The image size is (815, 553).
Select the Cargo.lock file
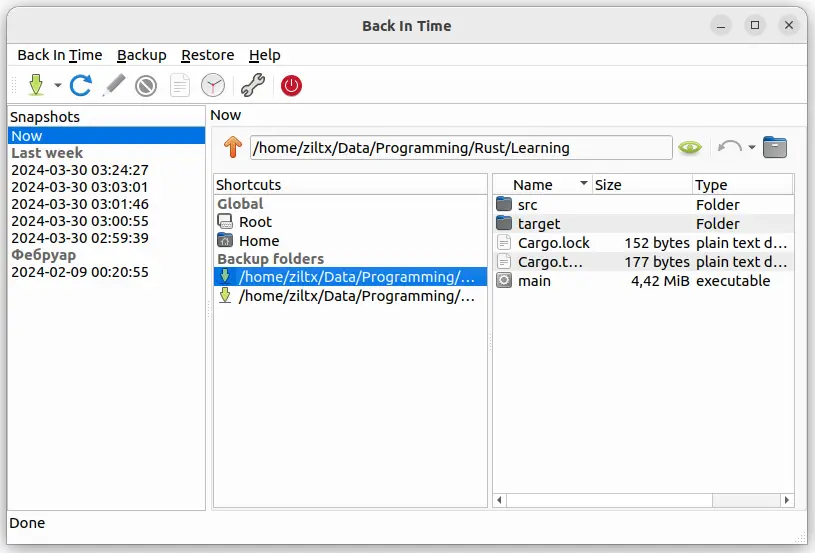[x=553, y=243]
